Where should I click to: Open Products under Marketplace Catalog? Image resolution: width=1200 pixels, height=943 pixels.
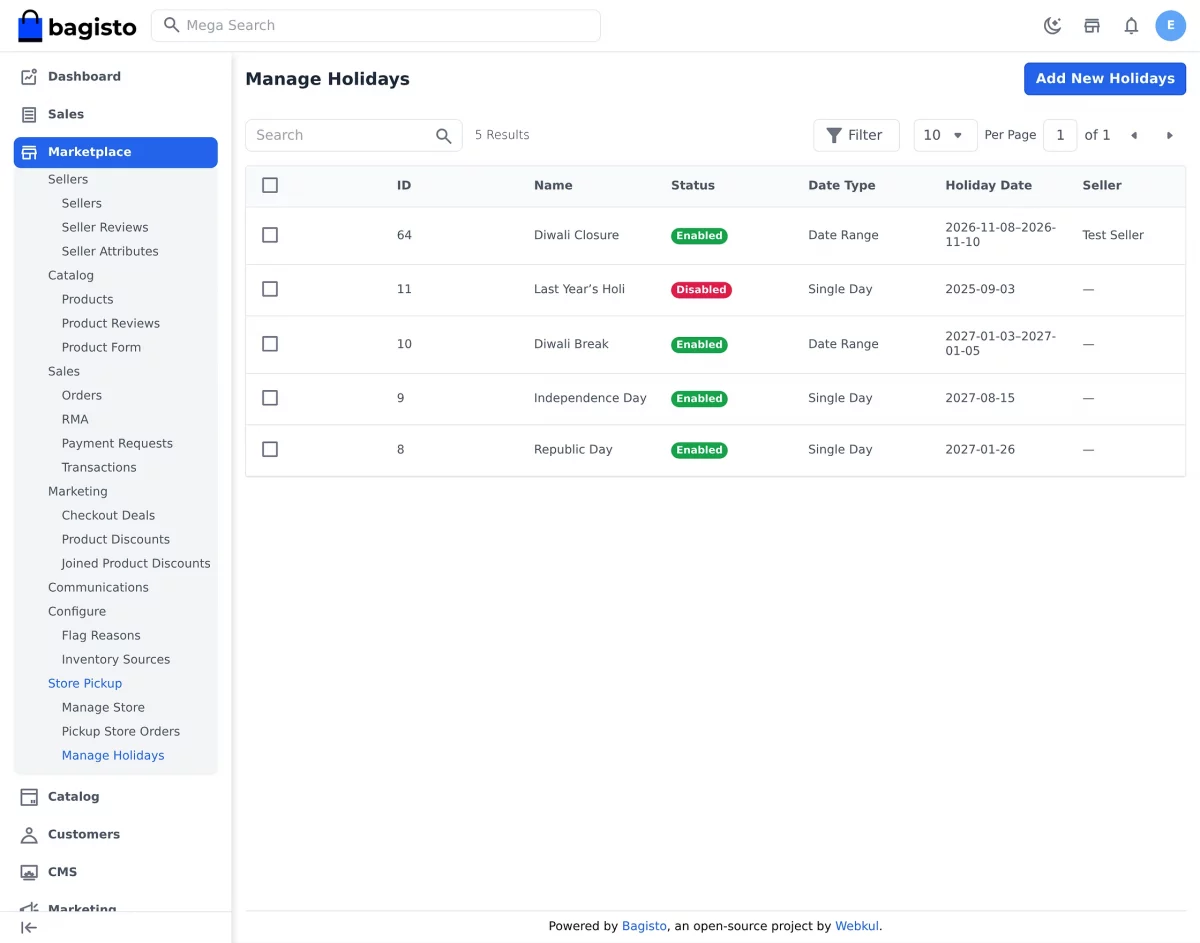click(x=87, y=299)
